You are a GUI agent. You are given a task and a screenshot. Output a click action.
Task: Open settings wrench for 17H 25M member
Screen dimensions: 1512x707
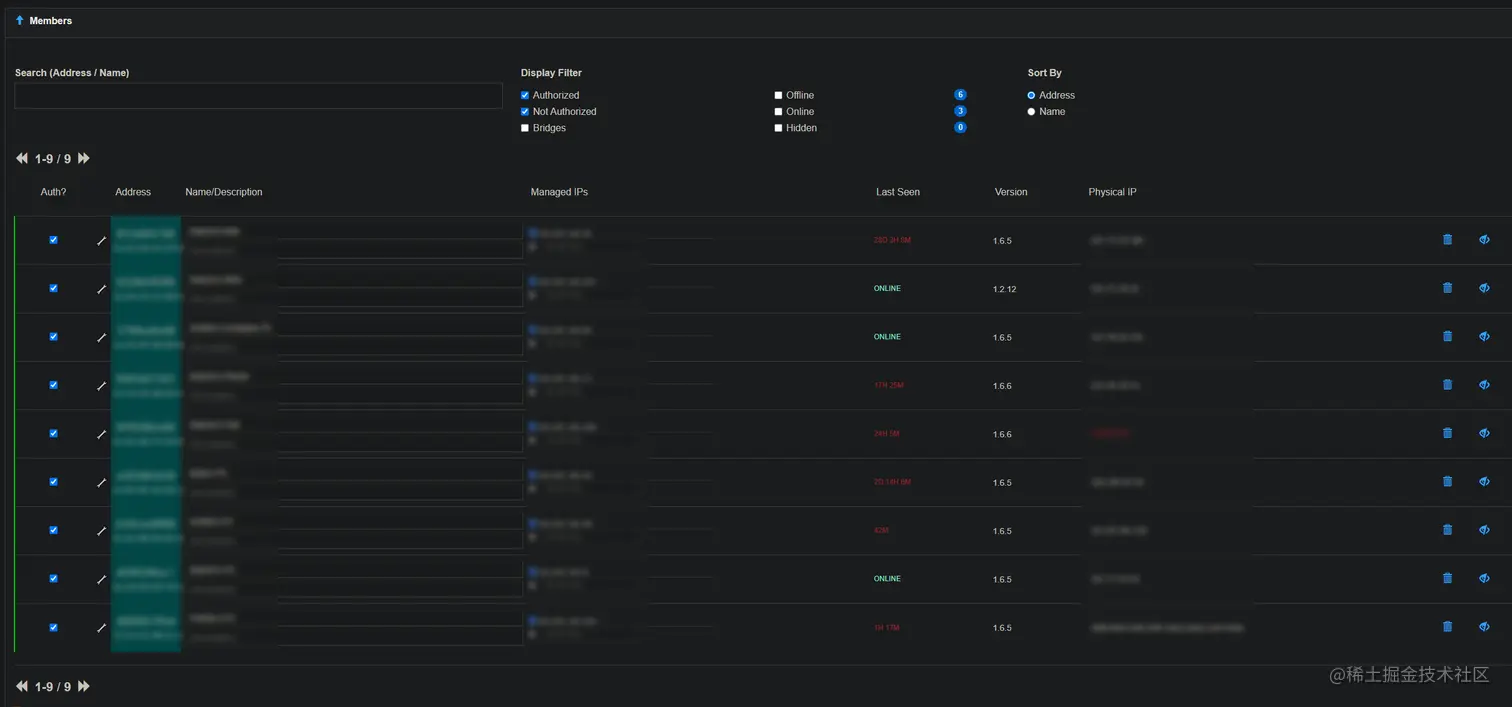tap(101, 386)
